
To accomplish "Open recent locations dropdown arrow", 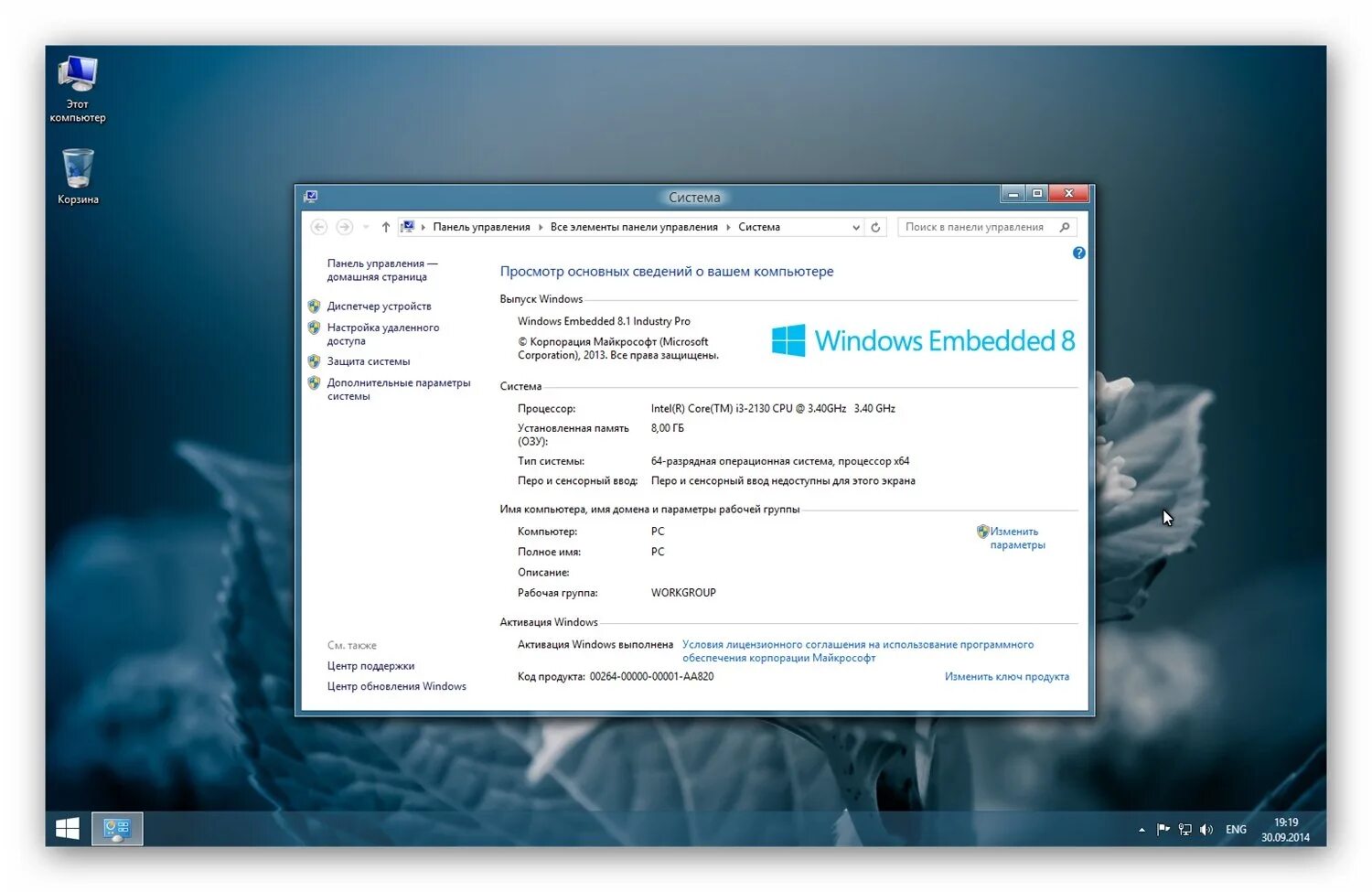I will click(x=366, y=227).
